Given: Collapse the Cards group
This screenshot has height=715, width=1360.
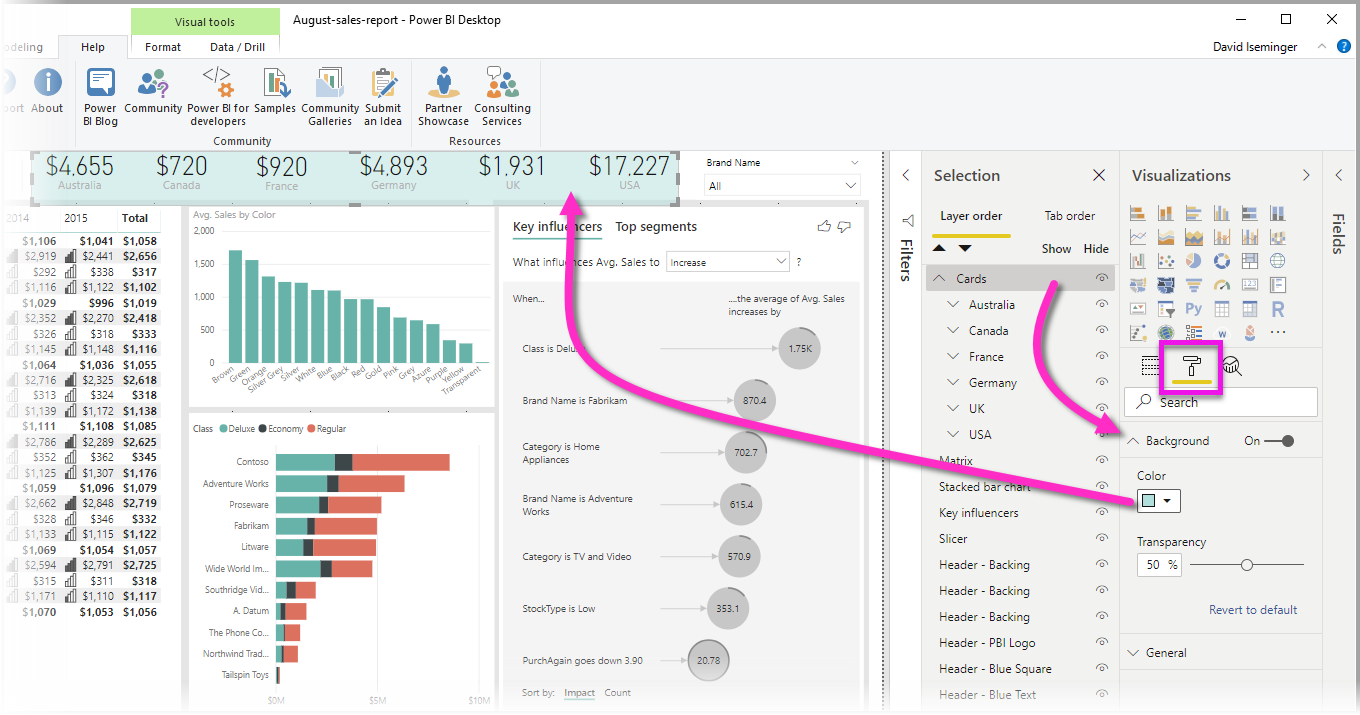Looking at the screenshot, I should (940, 279).
